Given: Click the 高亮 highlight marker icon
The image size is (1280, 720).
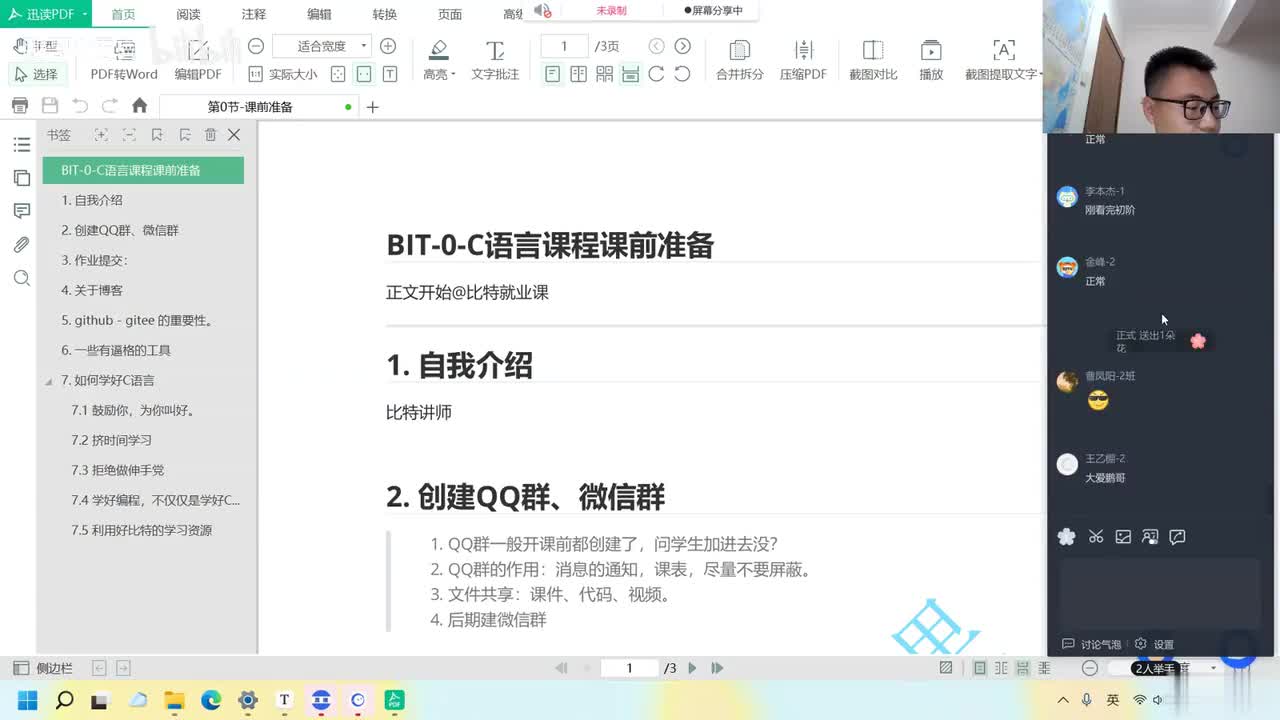Looking at the screenshot, I should [x=438, y=49].
